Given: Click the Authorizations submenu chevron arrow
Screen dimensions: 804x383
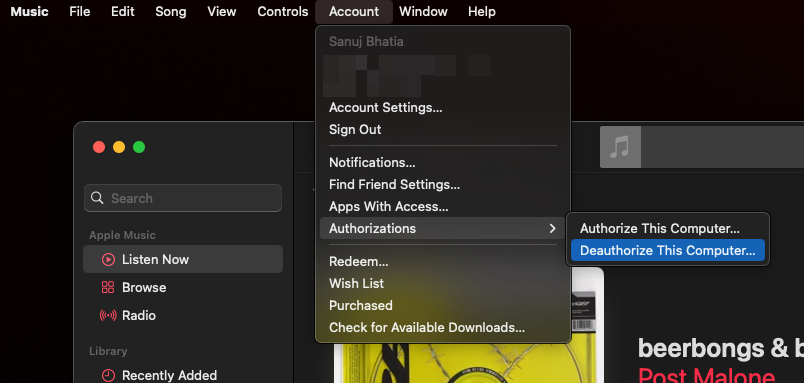Looking at the screenshot, I should [x=552, y=229].
